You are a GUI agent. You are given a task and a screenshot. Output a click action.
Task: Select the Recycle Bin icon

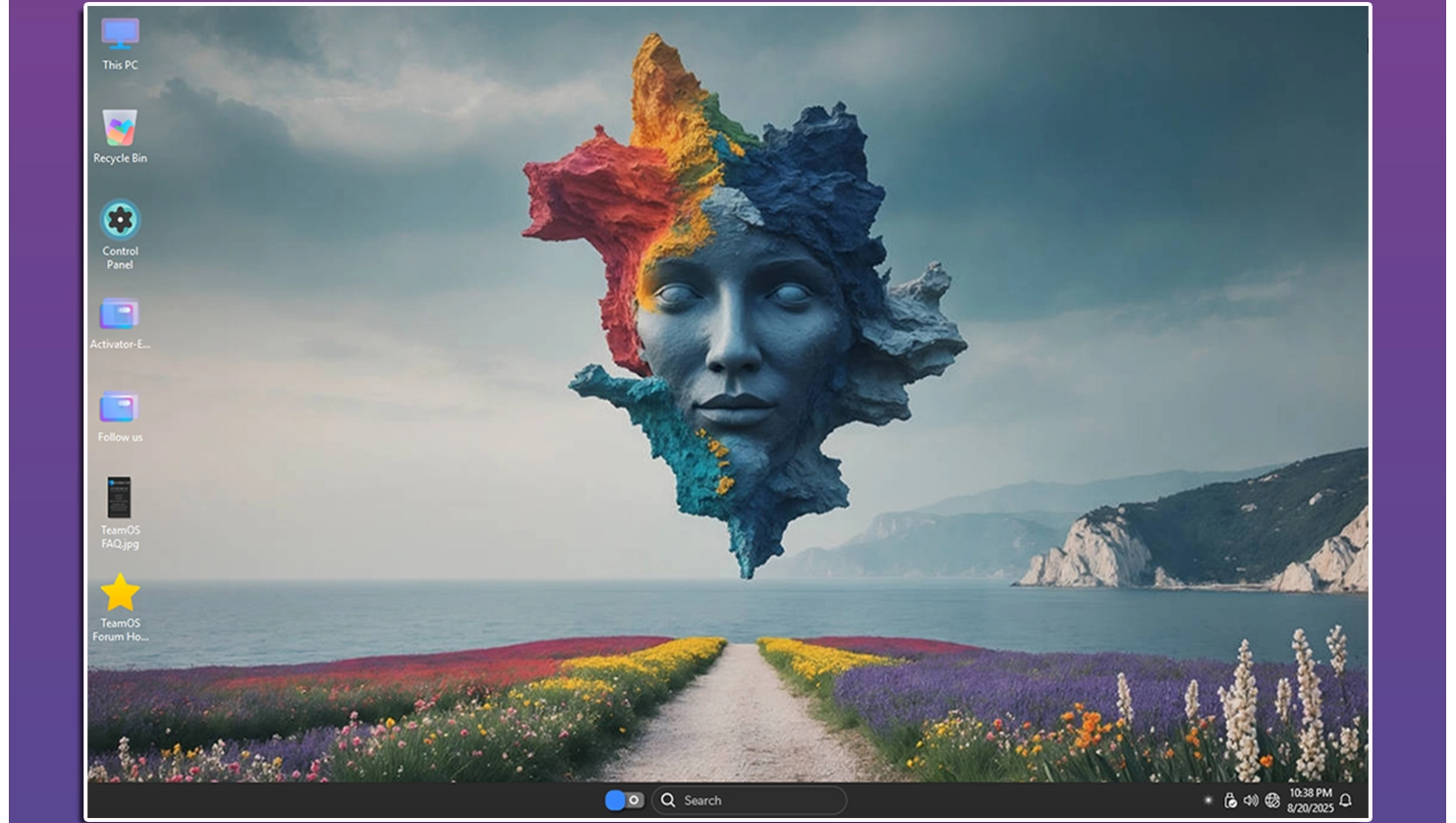tap(120, 128)
